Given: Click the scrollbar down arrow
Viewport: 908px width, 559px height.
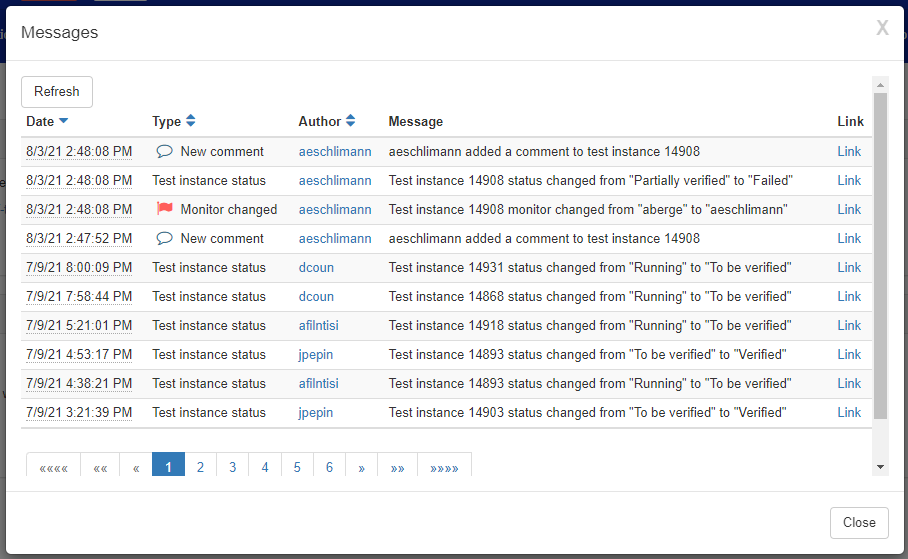Looking at the screenshot, I should point(880,467).
